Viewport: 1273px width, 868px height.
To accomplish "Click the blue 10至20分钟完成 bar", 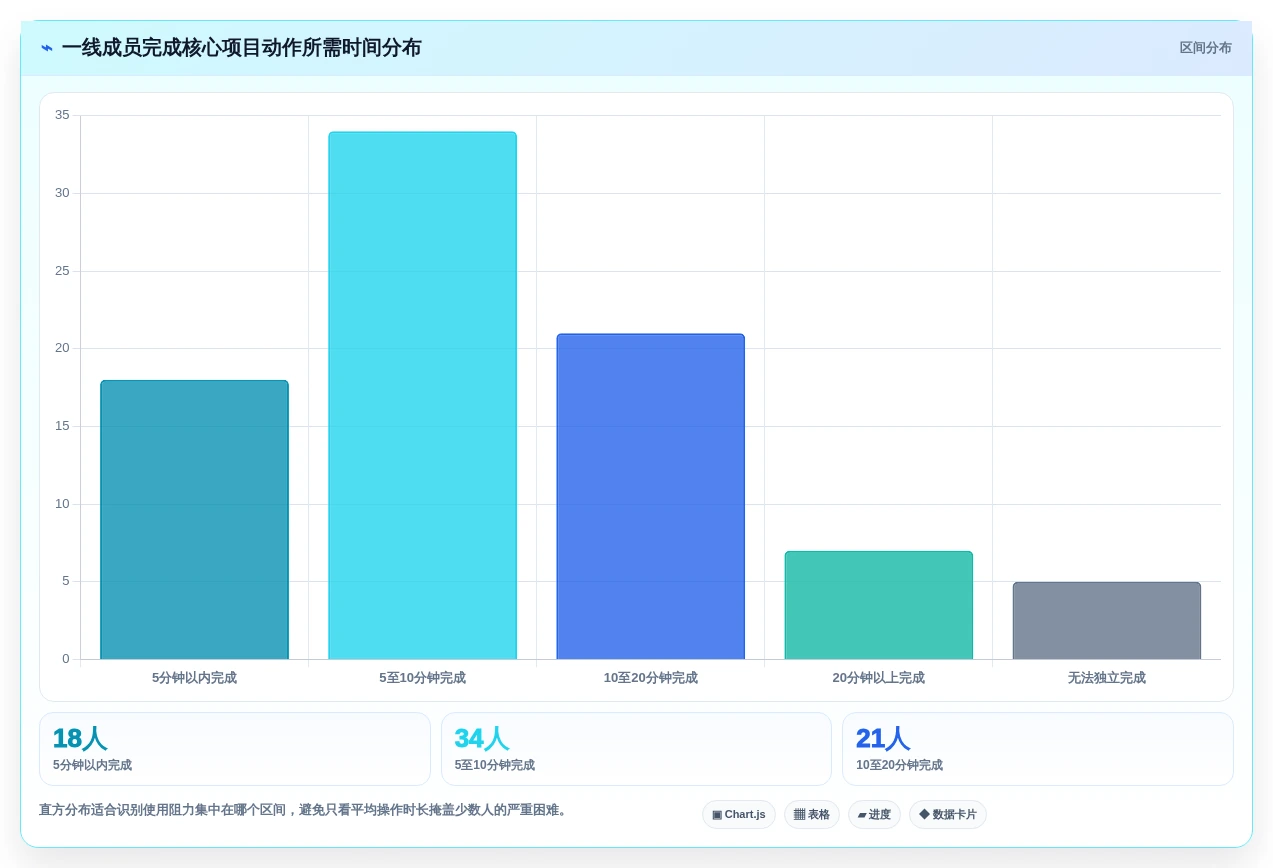I will pos(650,497).
